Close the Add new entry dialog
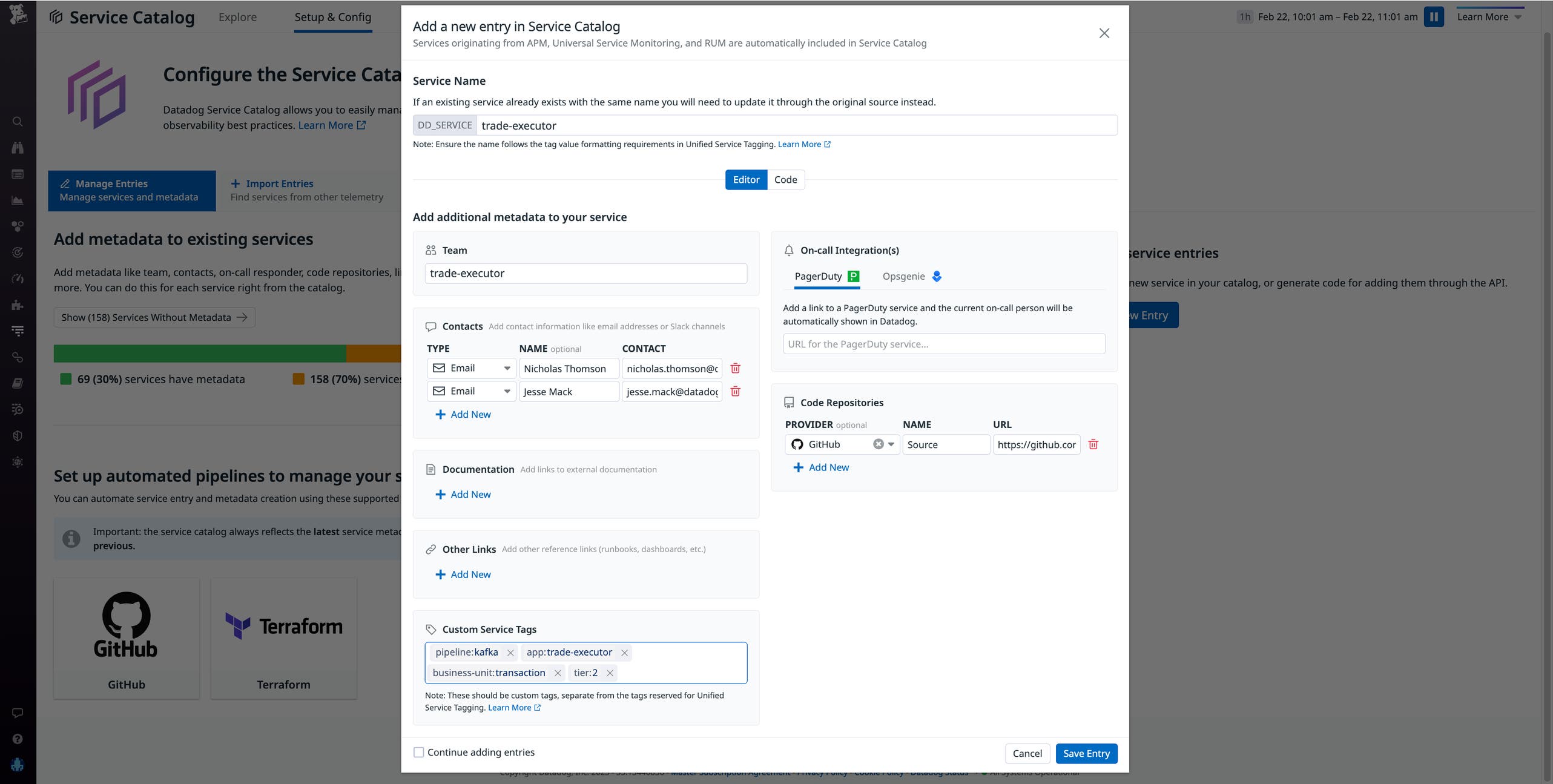1553x784 pixels. point(1104,33)
